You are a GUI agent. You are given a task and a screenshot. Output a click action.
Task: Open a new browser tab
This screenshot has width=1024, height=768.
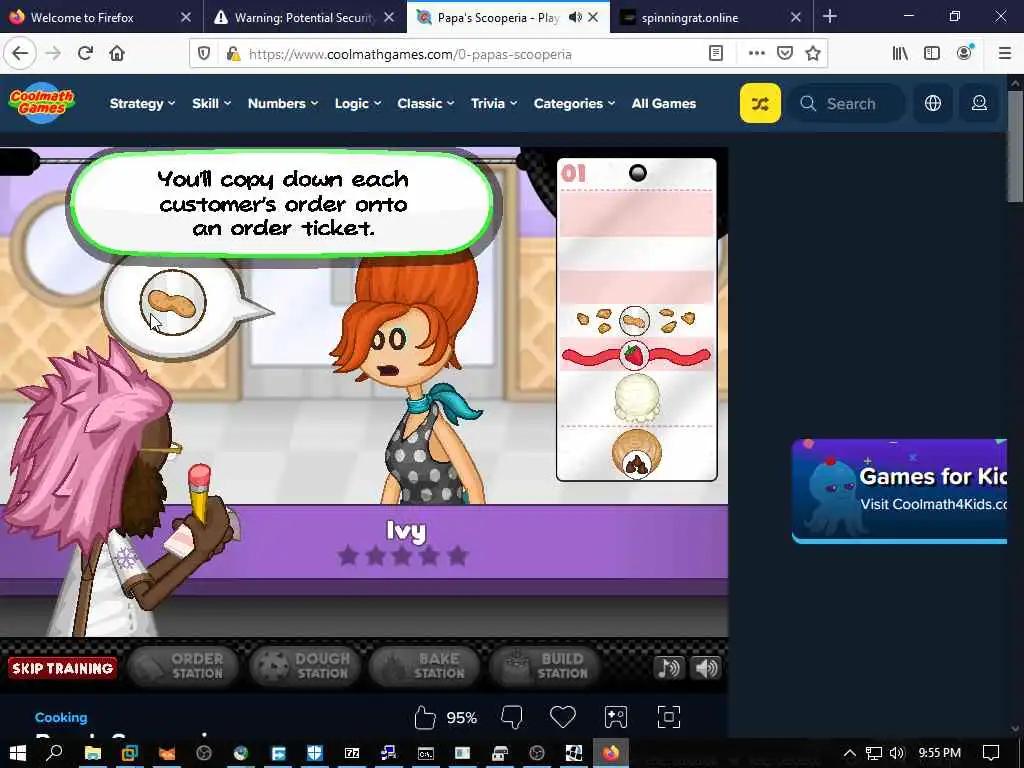pyautogui.click(x=829, y=16)
